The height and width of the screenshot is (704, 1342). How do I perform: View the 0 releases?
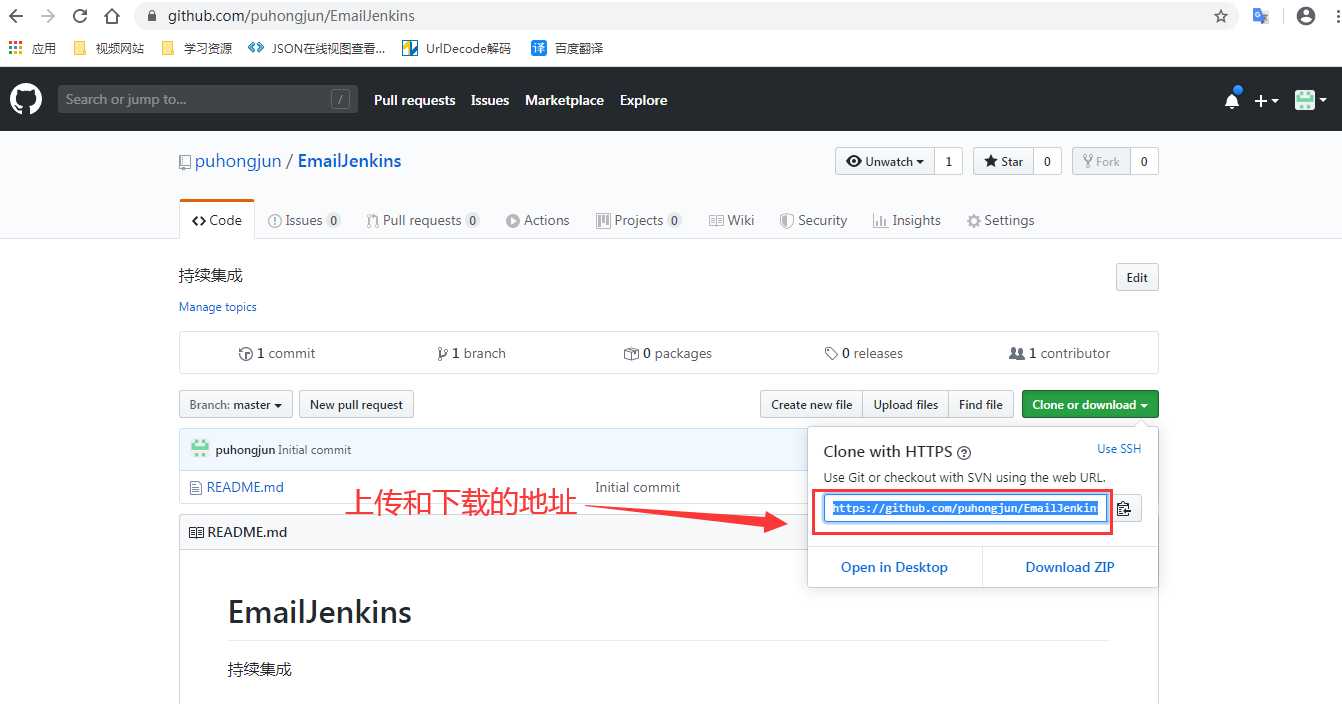863,353
